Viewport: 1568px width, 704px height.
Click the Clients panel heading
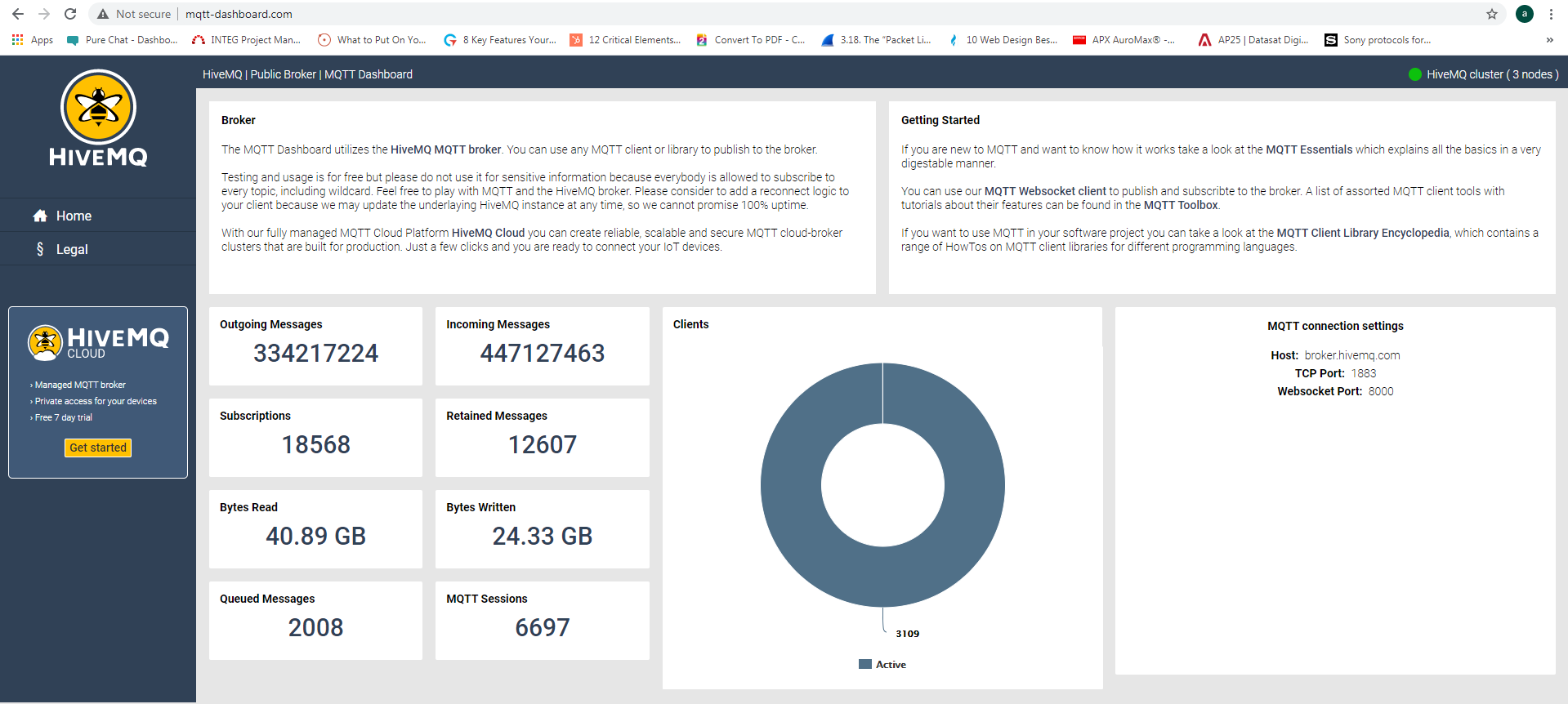[x=691, y=324]
